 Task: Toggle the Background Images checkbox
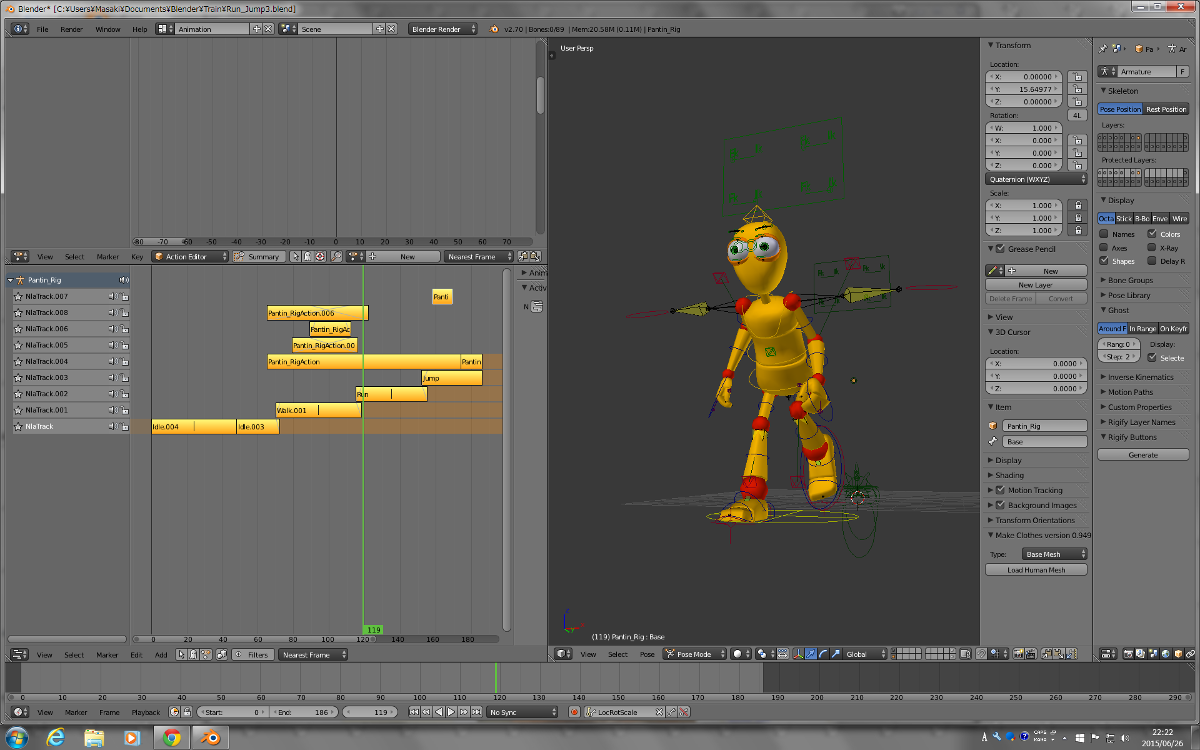pos(1000,505)
